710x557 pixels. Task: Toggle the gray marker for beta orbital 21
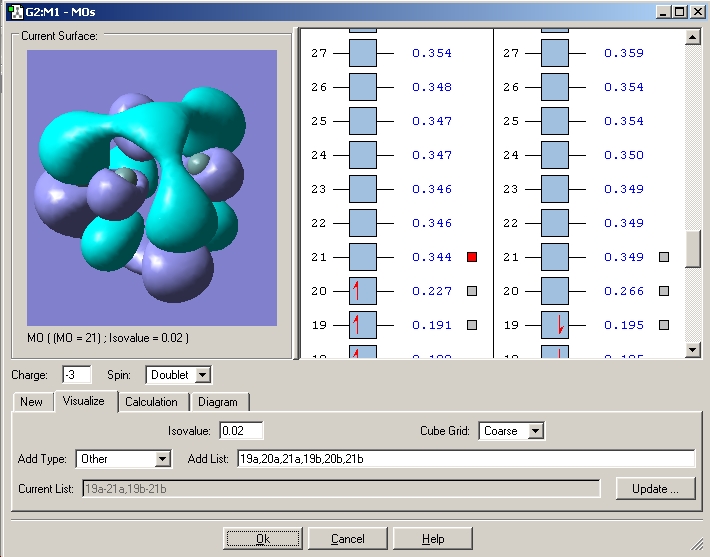click(664, 257)
